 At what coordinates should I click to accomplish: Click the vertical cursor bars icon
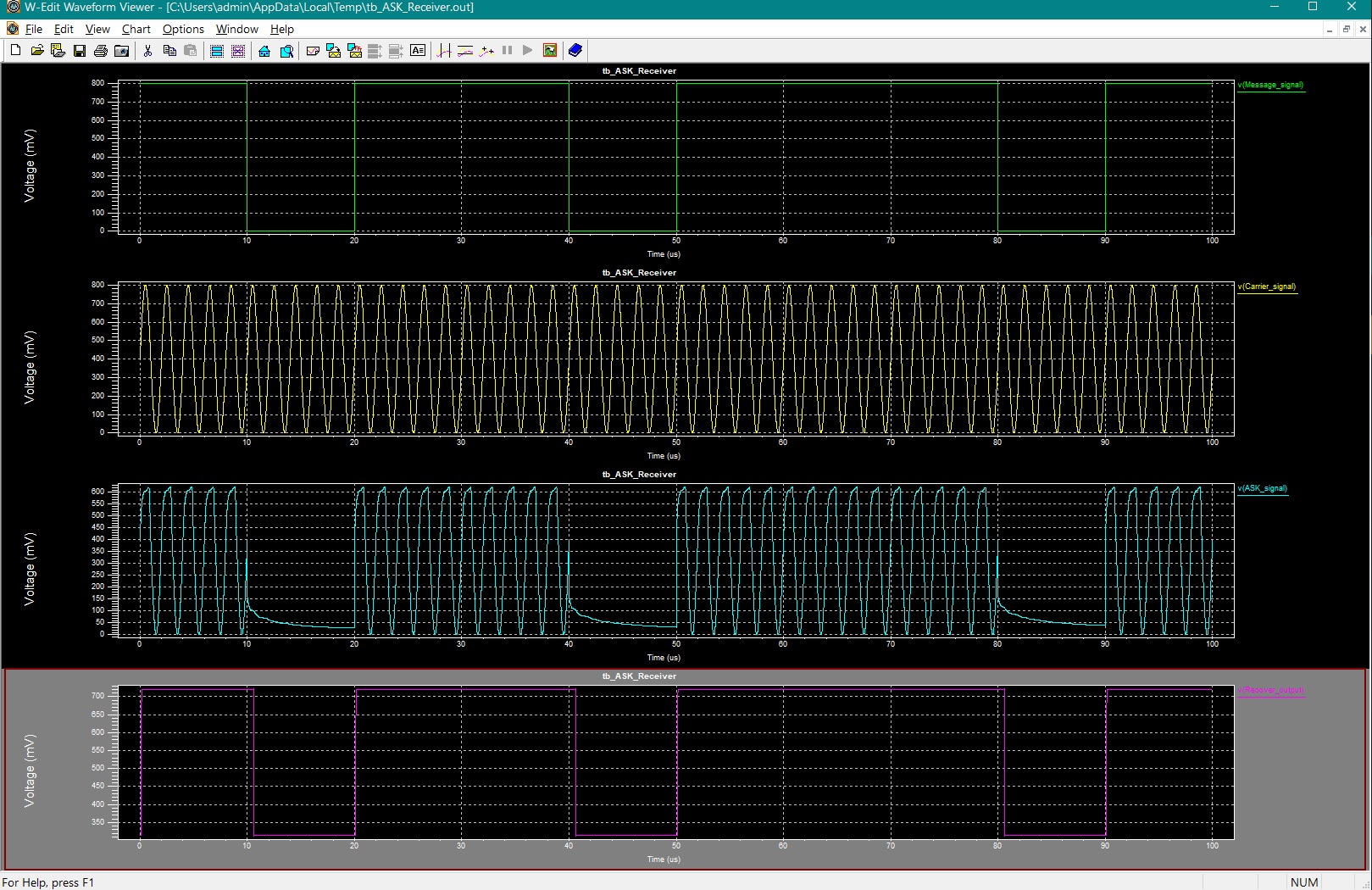pyautogui.click(x=444, y=51)
